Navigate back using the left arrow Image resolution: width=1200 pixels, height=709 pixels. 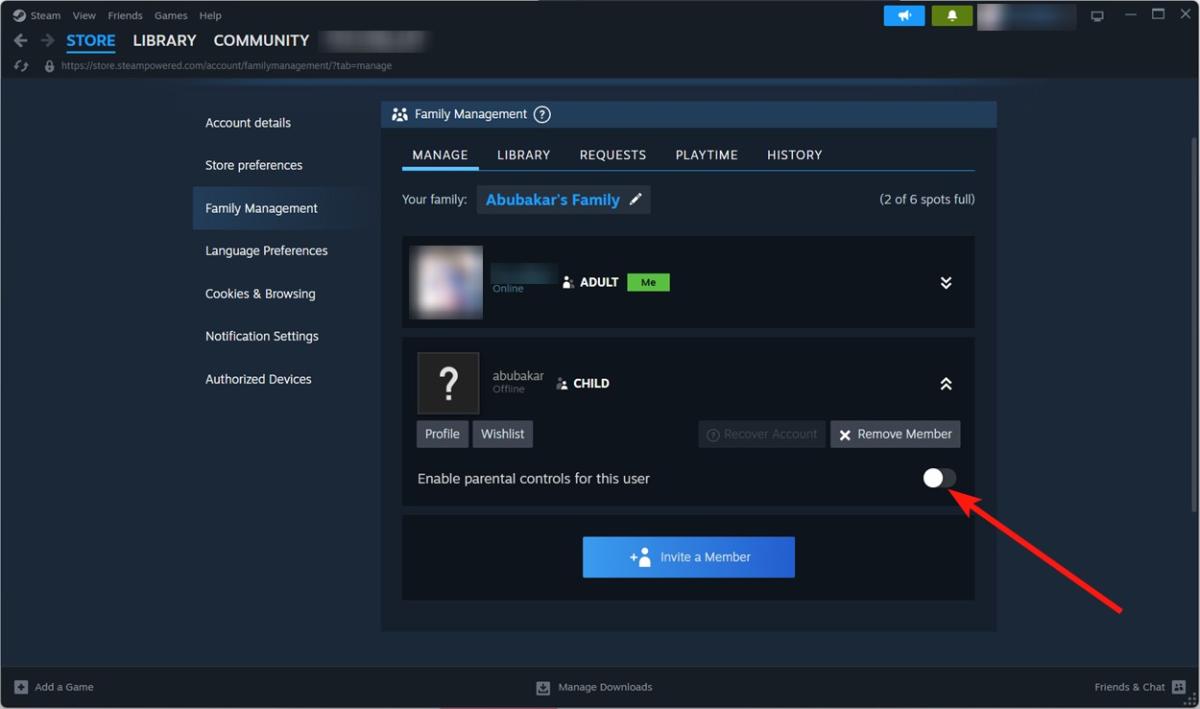(20, 40)
